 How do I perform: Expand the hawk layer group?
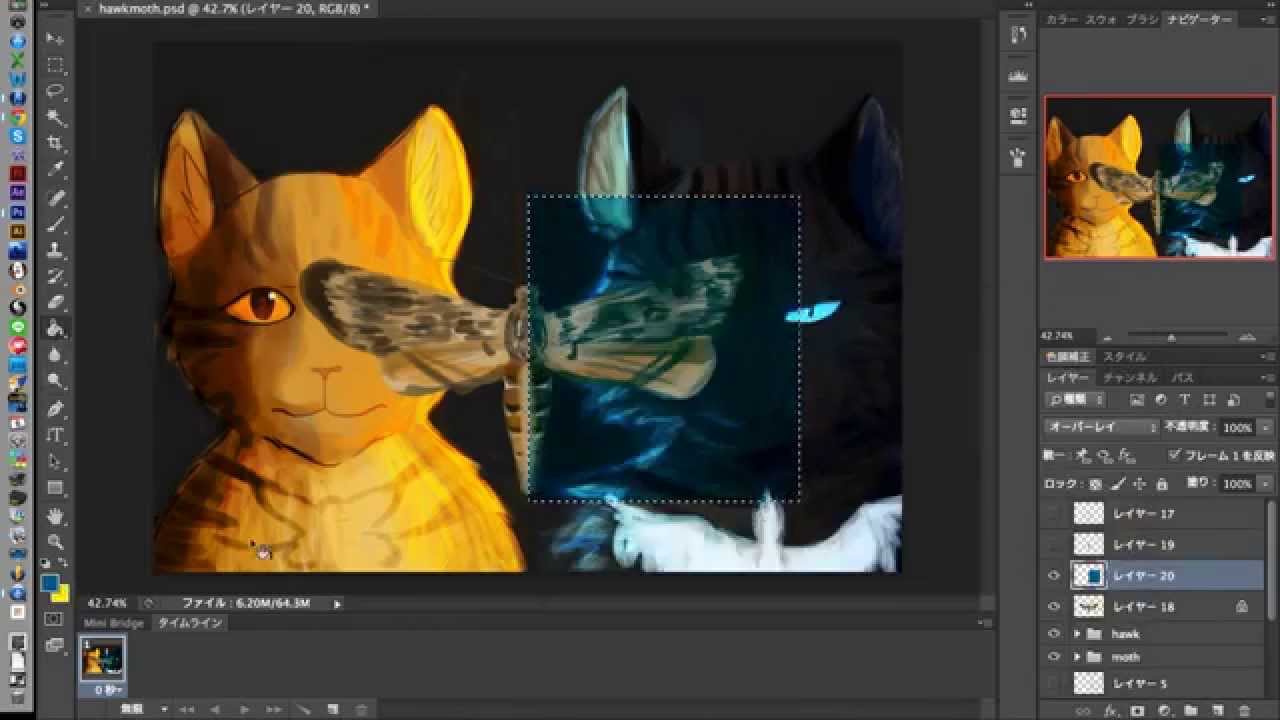coord(1077,634)
